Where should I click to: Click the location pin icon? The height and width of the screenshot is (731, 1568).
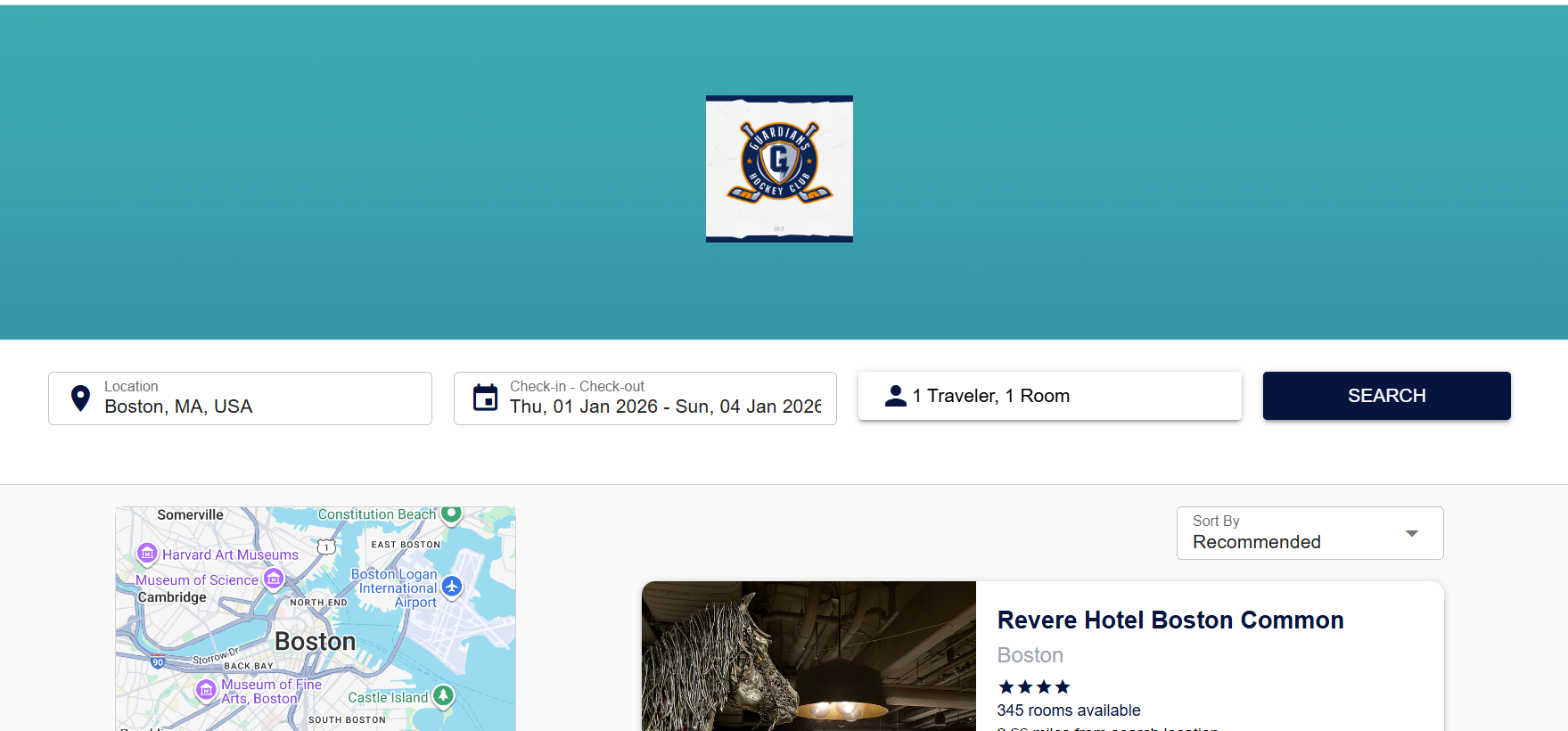80,398
